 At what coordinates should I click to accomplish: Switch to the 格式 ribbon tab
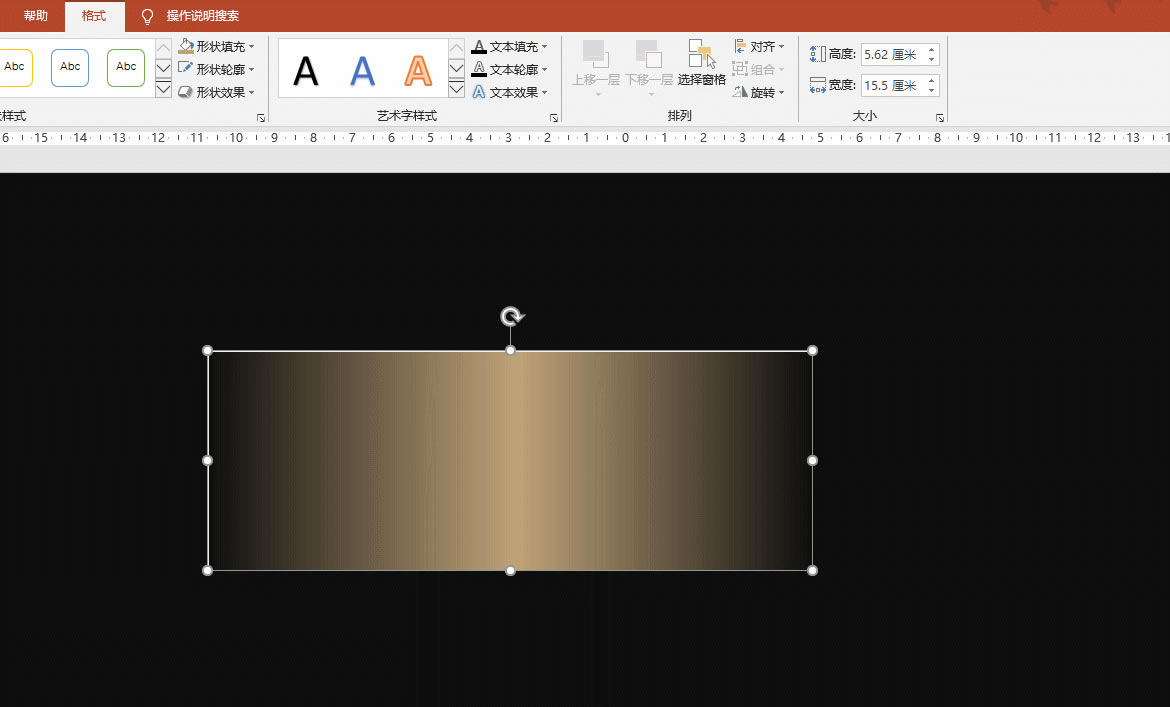pyautogui.click(x=94, y=16)
